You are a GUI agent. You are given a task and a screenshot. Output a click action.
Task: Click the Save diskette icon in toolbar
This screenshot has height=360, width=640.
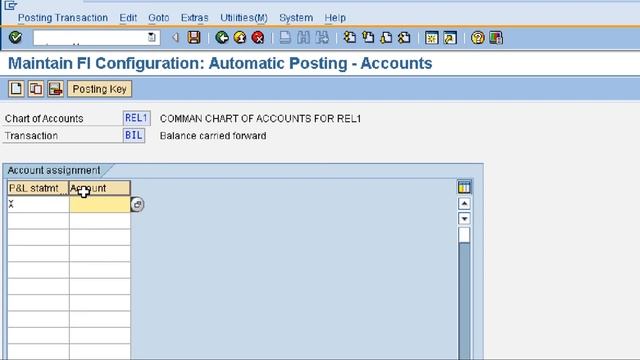coord(194,38)
